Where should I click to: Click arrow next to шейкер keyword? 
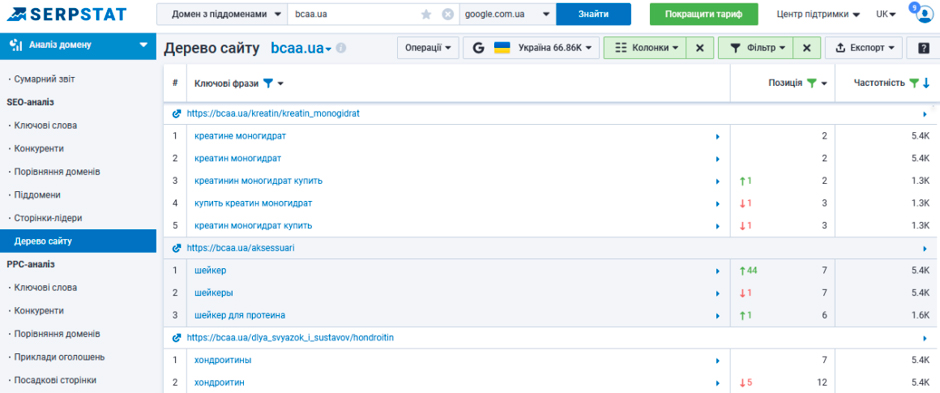pyautogui.click(x=717, y=271)
